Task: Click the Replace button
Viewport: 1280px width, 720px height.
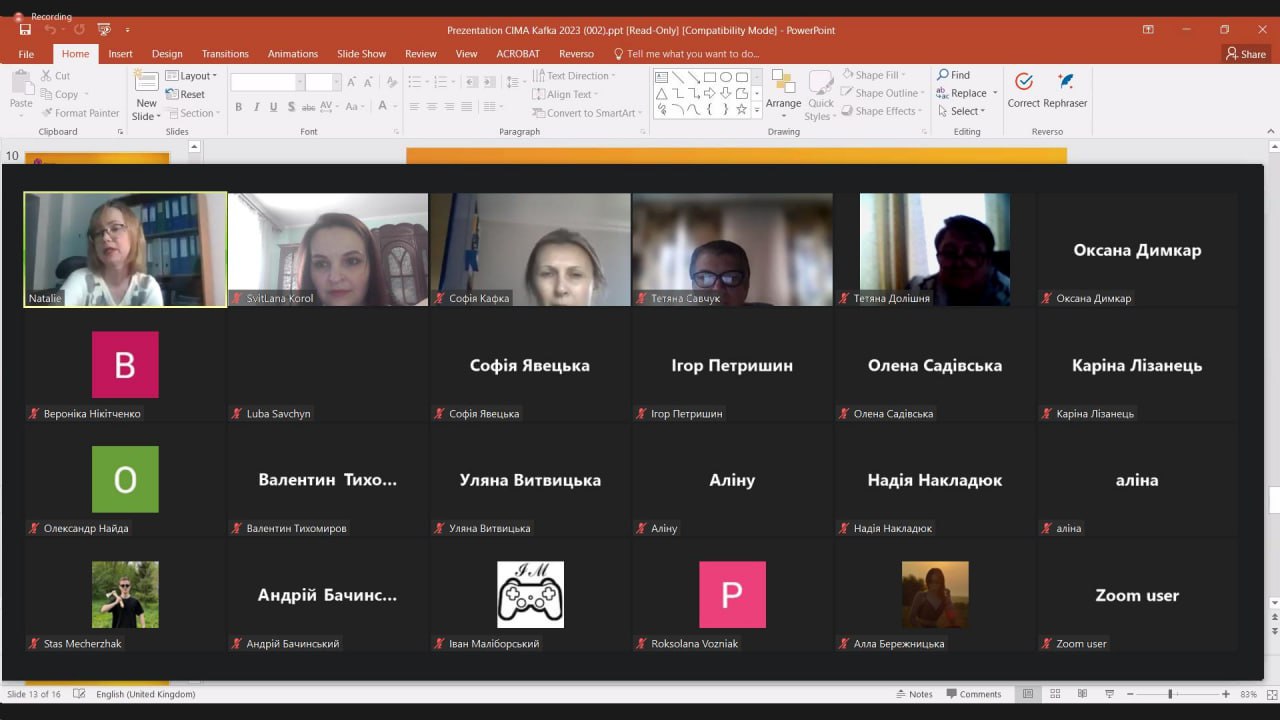Action: [961, 93]
